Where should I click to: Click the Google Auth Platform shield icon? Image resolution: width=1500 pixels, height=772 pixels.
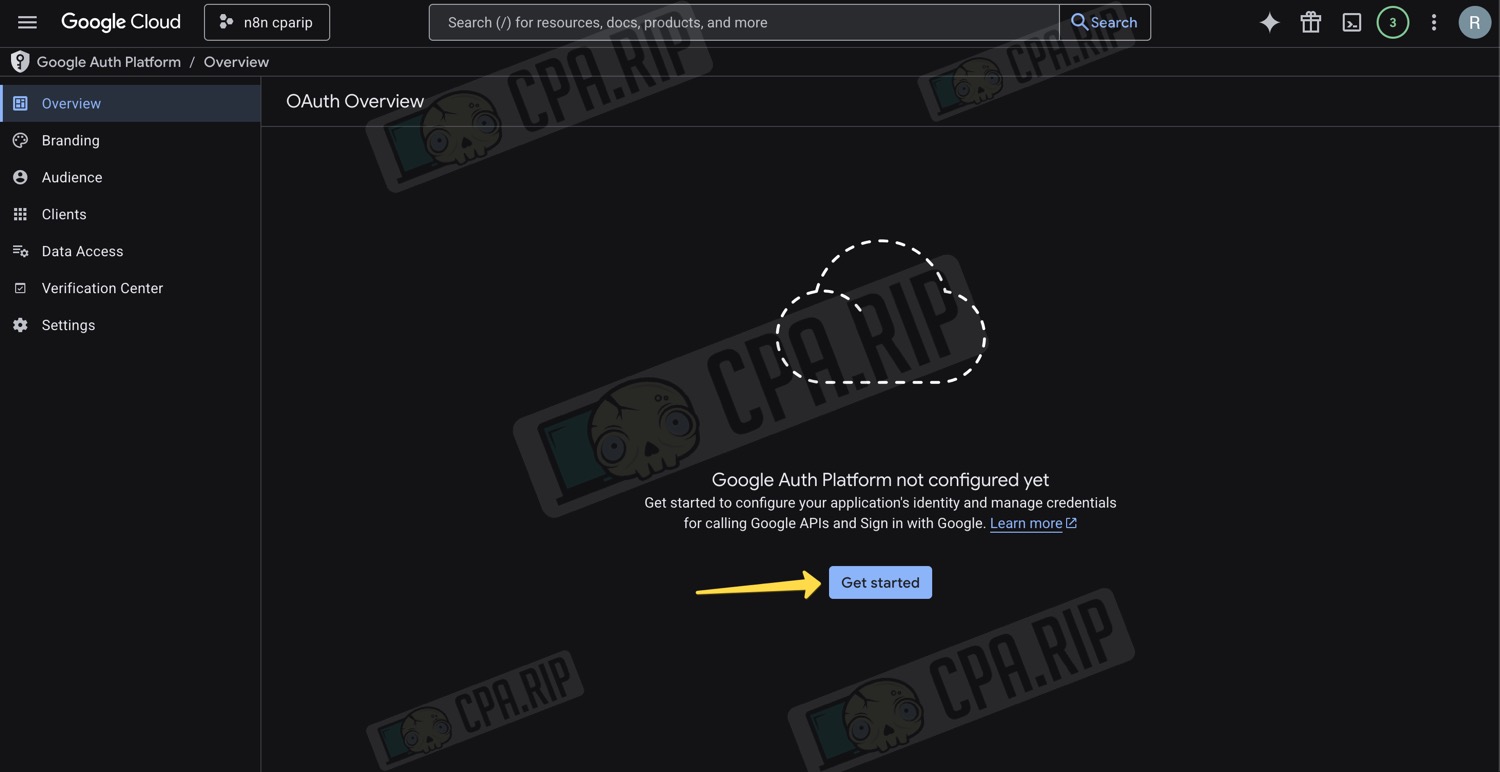pyautogui.click(x=20, y=62)
